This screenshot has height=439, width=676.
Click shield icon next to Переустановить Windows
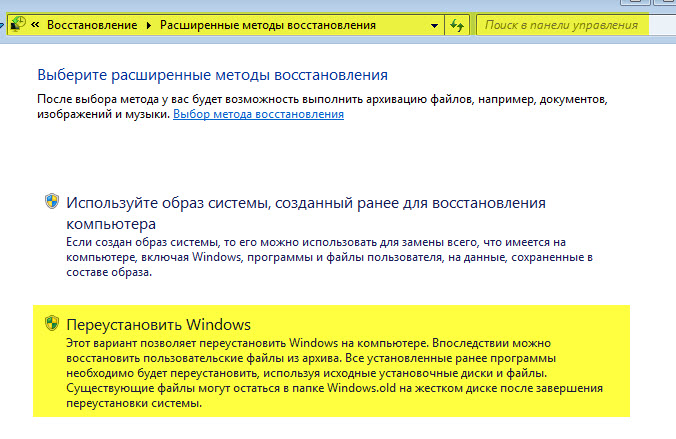pos(52,323)
